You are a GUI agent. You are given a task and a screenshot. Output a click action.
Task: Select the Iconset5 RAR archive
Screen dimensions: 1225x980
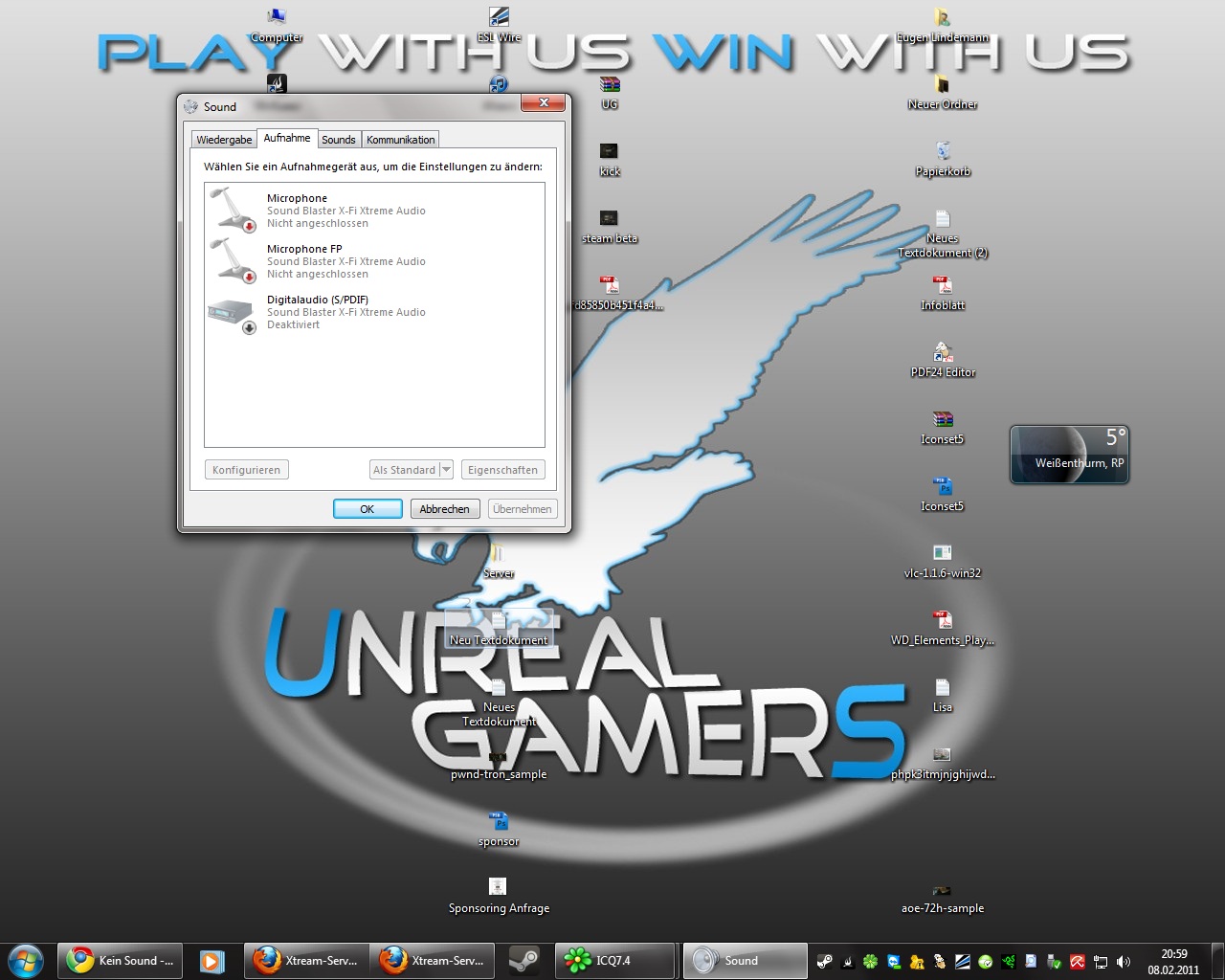click(x=943, y=428)
